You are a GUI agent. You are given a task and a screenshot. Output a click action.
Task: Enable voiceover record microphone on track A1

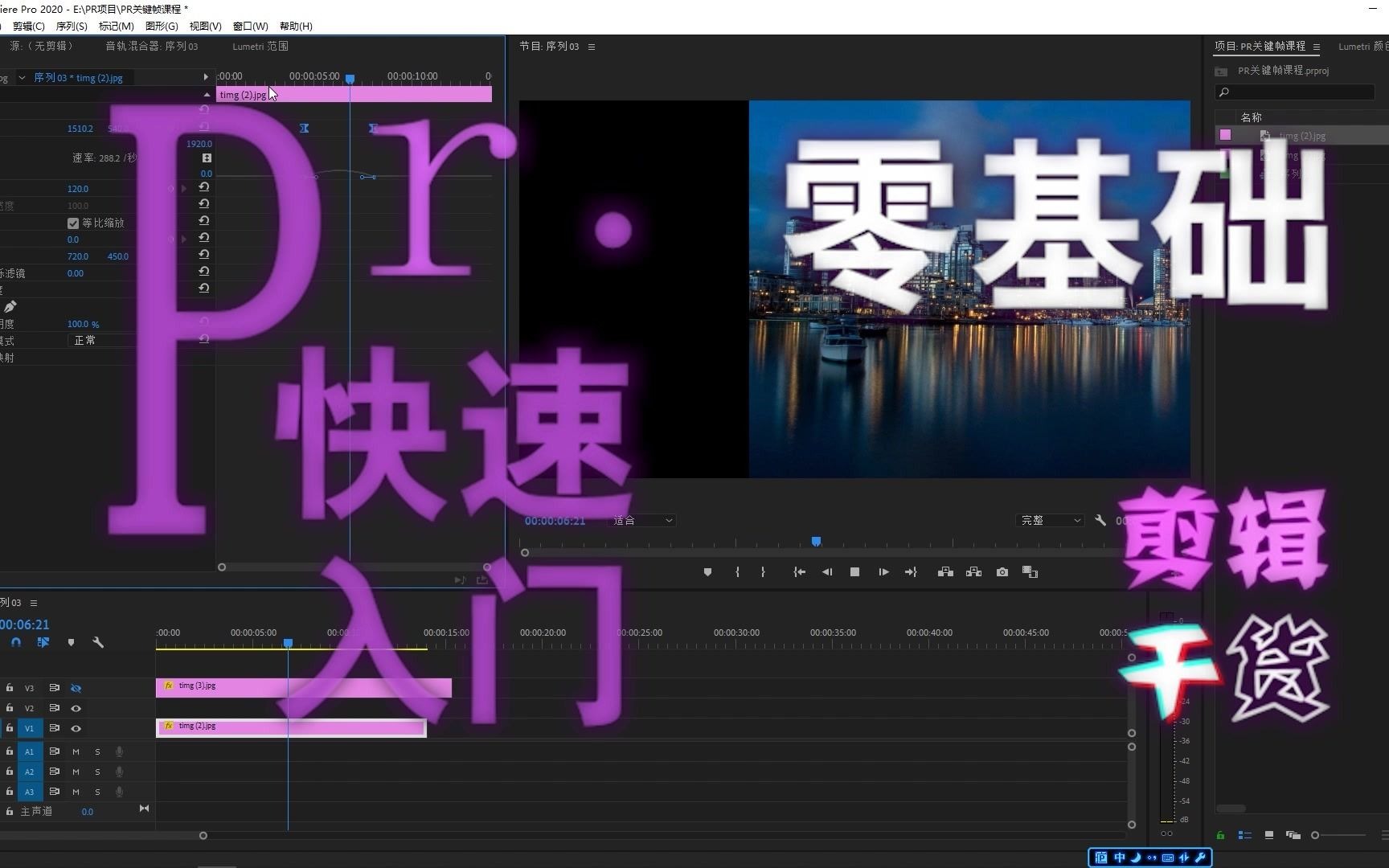[x=119, y=751]
